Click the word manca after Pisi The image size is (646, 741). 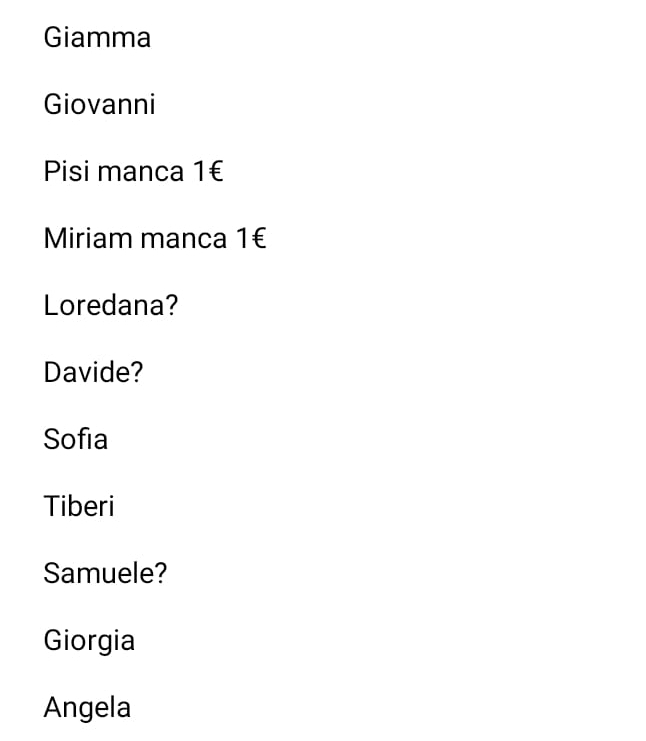141,172
